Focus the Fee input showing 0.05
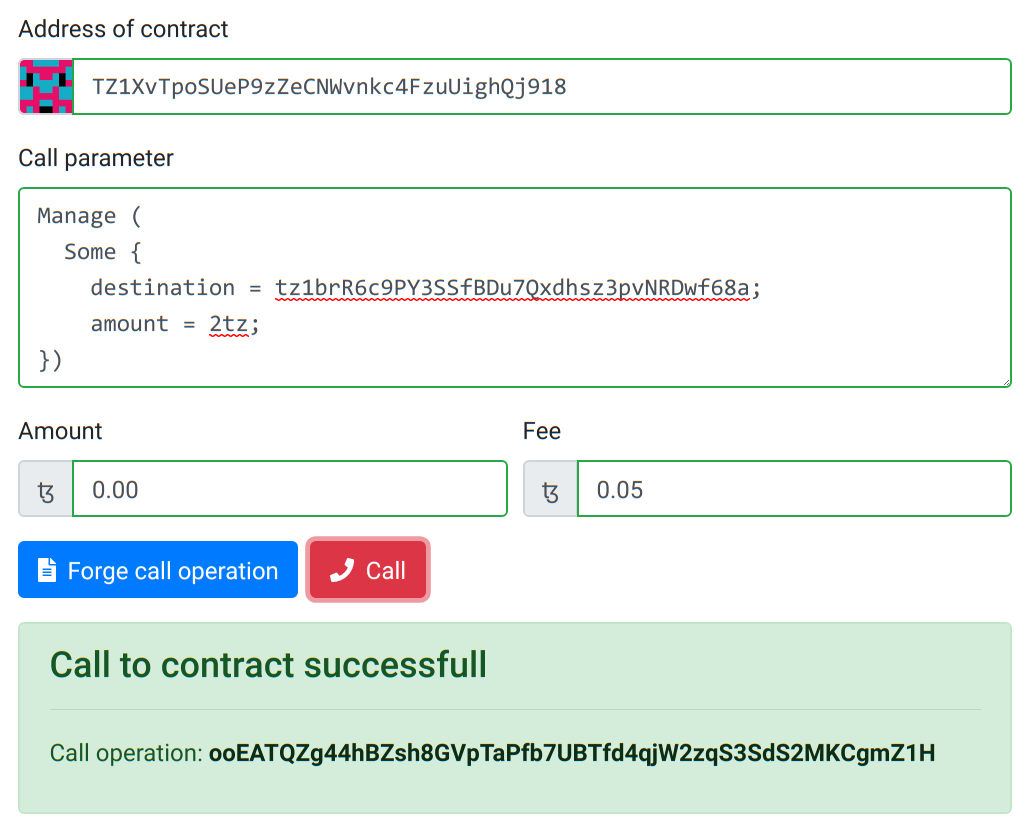This screenshot has height=834, width=1032. point(793,490)
